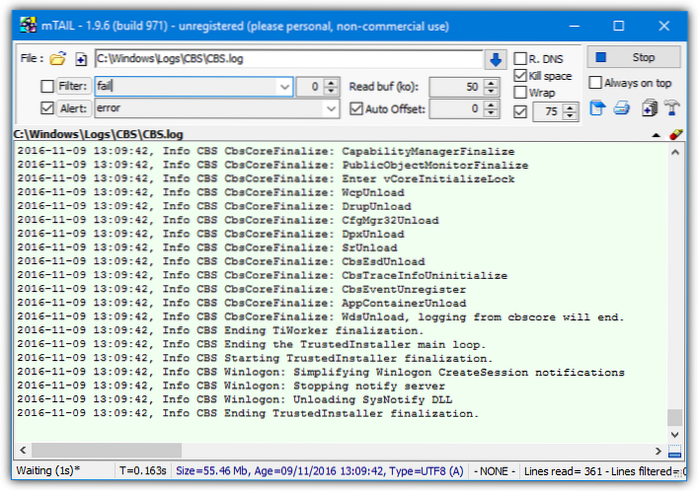Click the vertical scrollbar up arrow
The height and width of the screenshot is (491, 698).
[674, 152]
